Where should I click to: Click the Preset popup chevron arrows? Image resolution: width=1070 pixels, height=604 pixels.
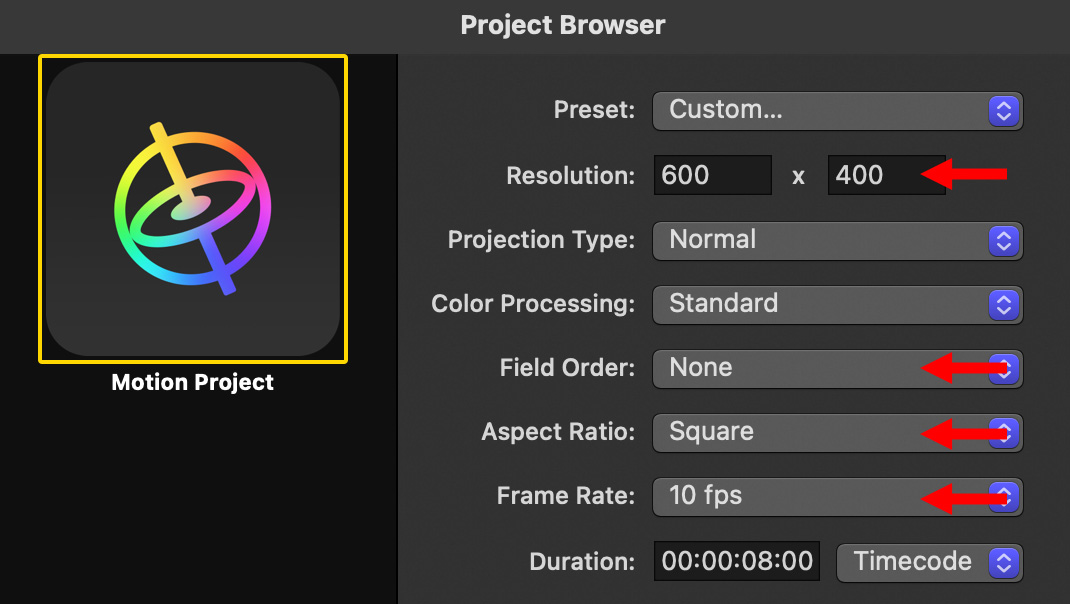click(1002, 111)
